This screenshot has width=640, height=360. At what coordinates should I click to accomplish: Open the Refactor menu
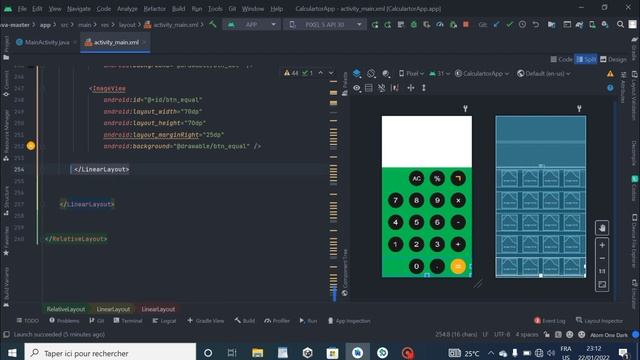155,9
